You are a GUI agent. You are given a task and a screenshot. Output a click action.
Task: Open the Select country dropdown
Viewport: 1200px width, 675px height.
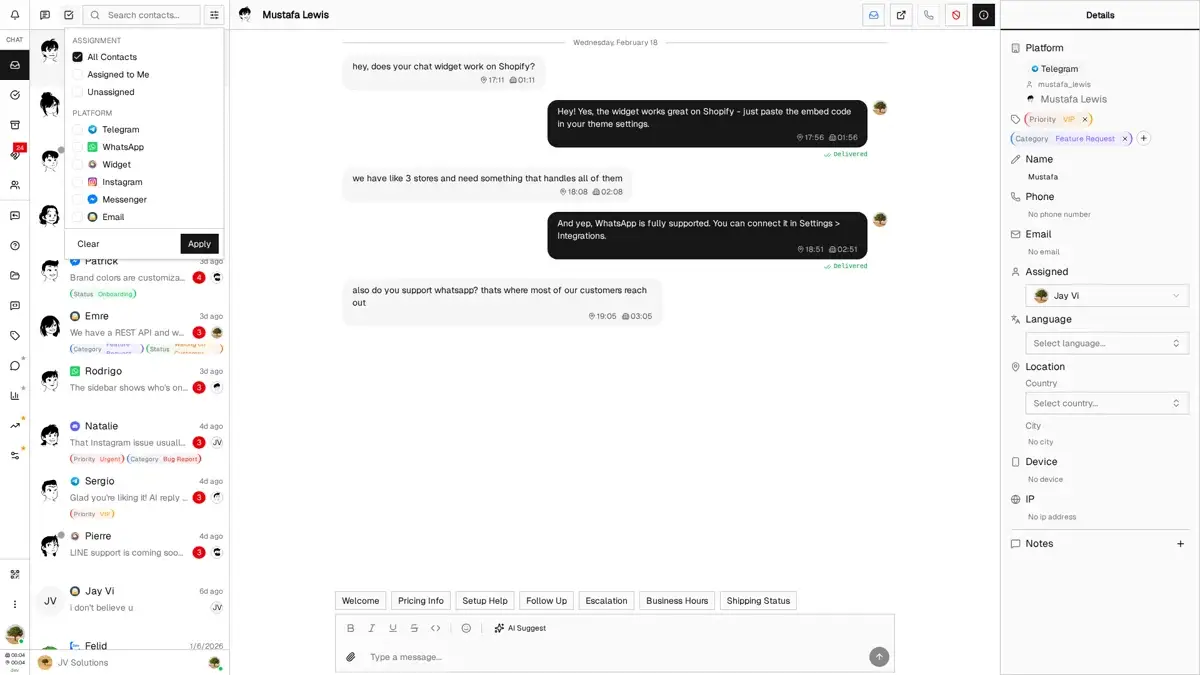click(x=1107, y=403)
